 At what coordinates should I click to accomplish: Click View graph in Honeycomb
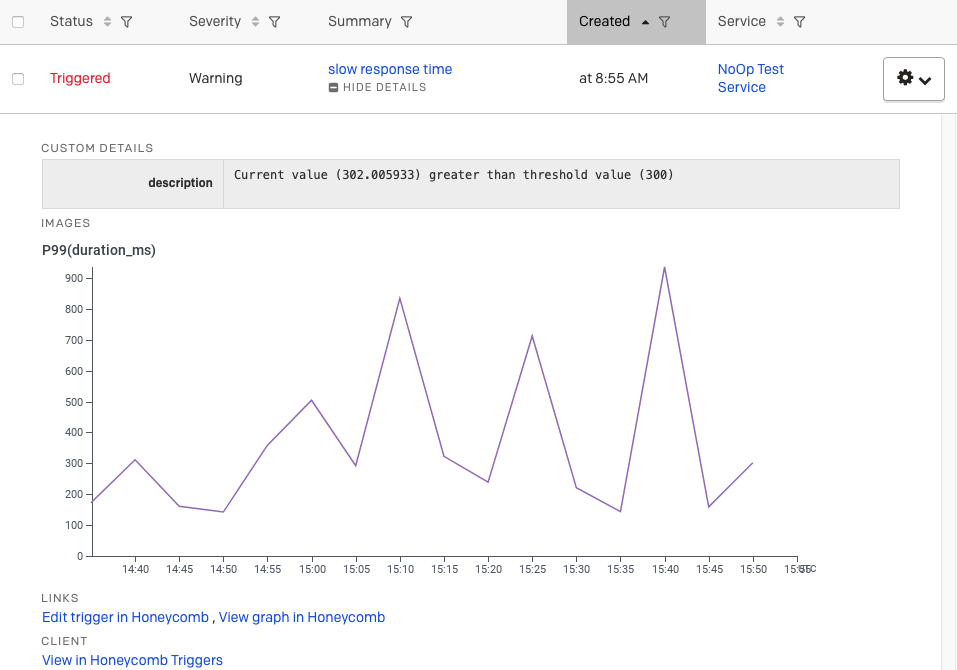click(x=301, y=617)
